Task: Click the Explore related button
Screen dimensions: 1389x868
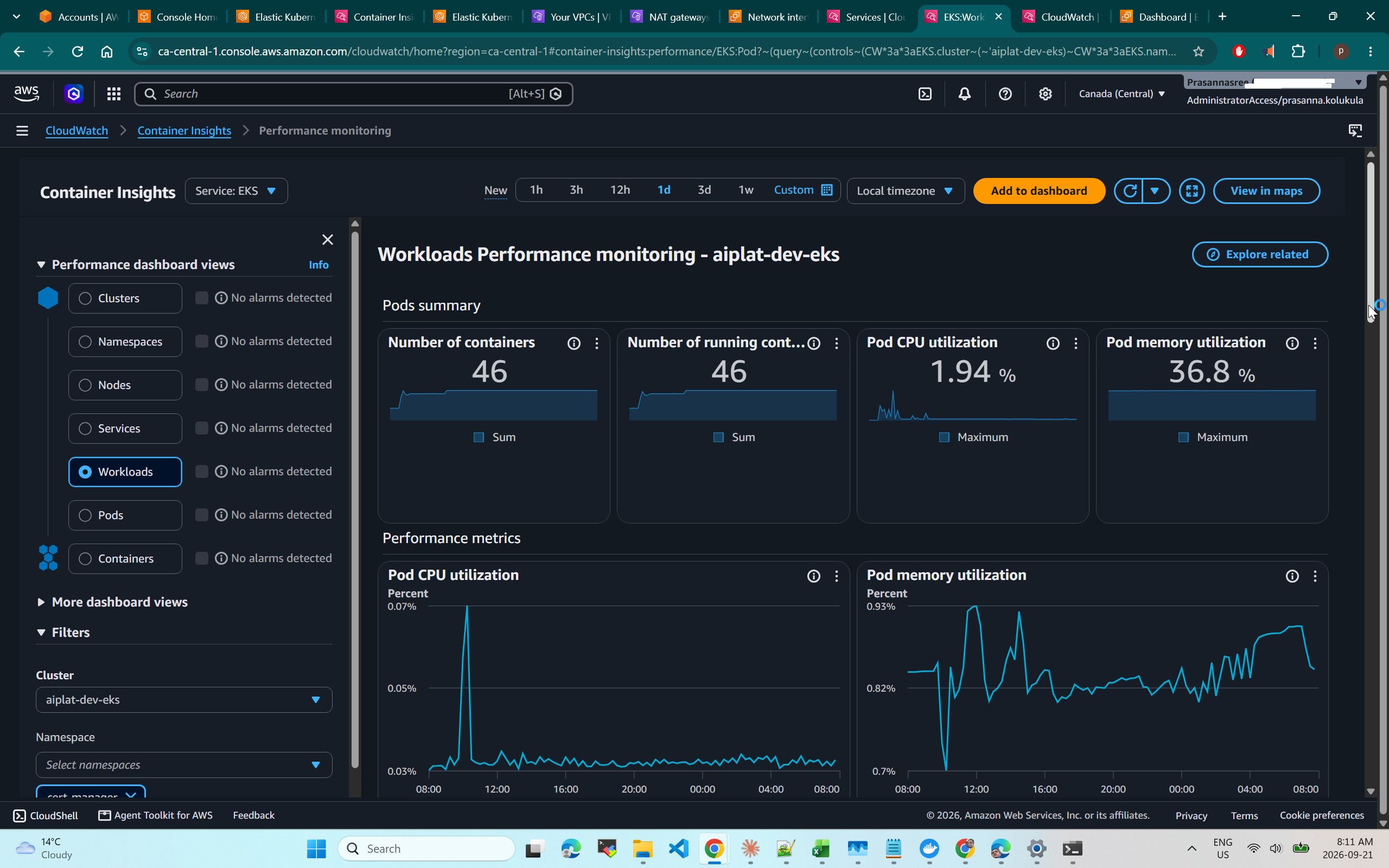Action: pos(1260,254)
